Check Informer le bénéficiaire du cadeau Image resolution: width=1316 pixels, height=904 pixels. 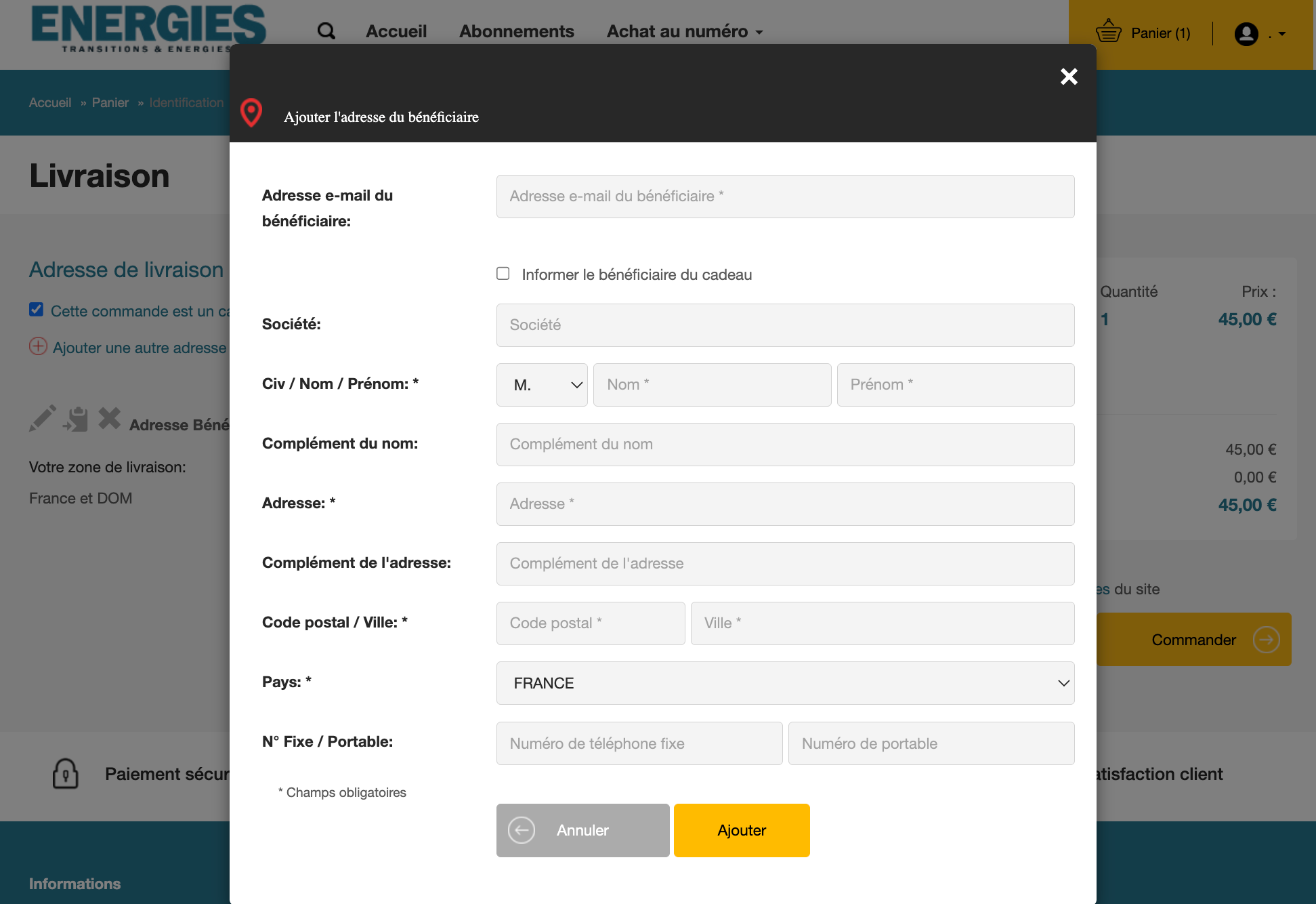(x=503, y=274)
